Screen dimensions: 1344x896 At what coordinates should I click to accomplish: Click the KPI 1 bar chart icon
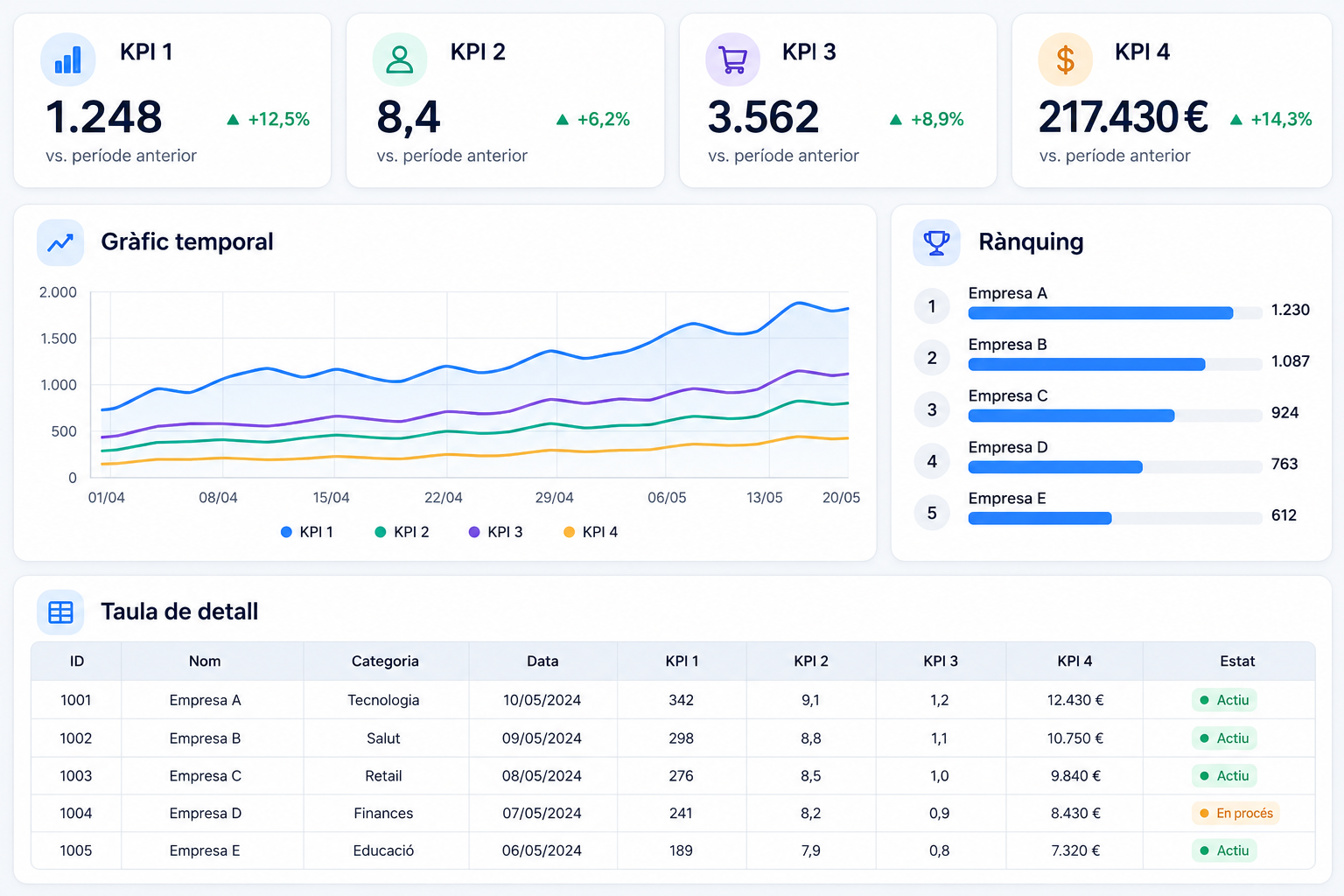click(68, 59)
